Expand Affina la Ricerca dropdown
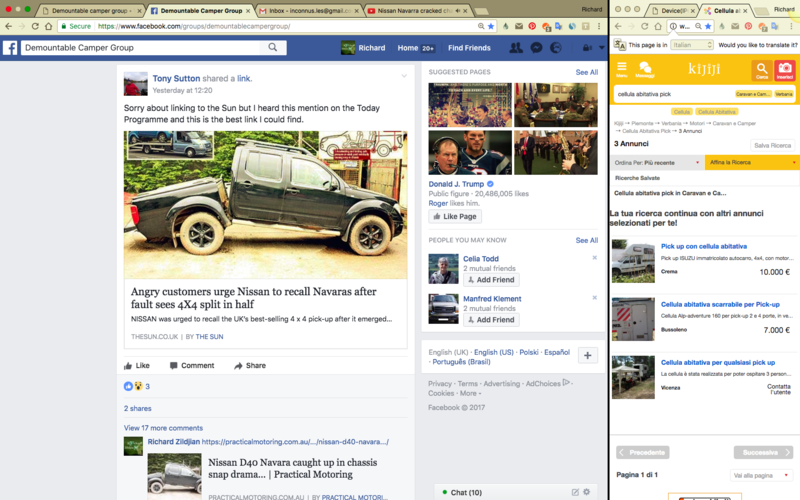The height and width of the screenshot is (500, 800). coord(752,162)
